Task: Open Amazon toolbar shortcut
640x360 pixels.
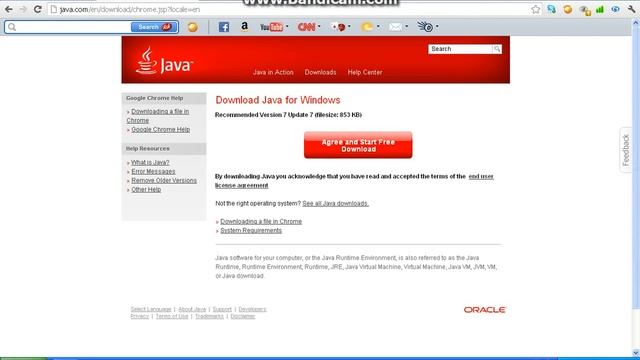Action: coord(244,27)
